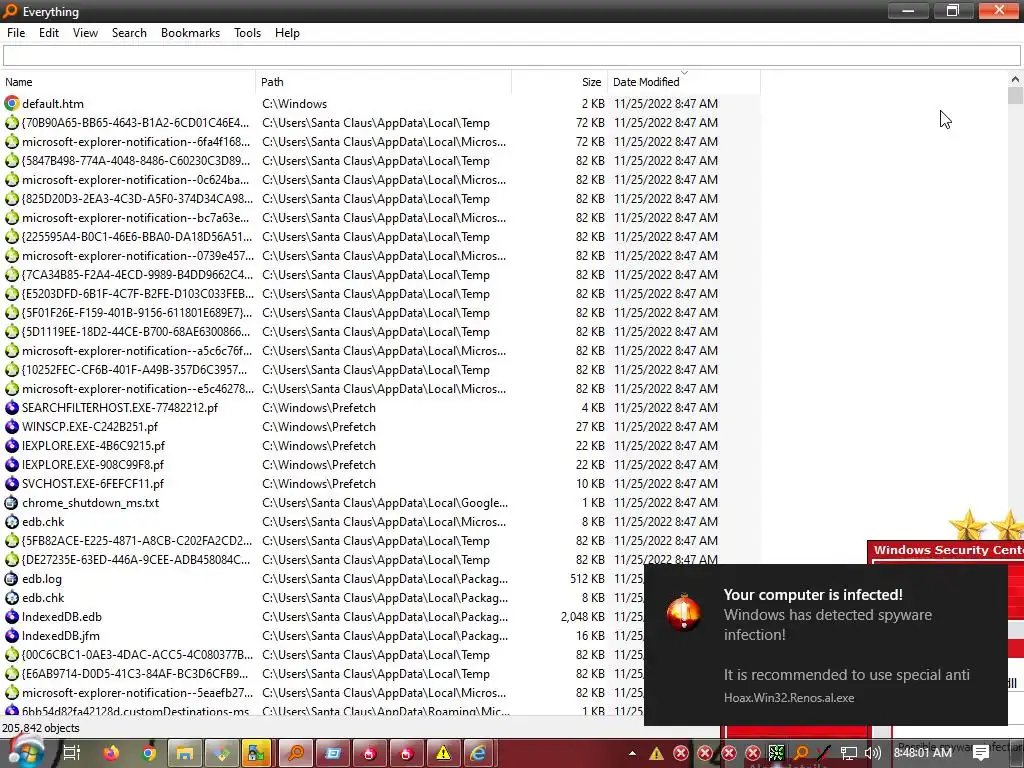
Task: Click the Everything magnifier tray icon
Action: pos(801,753)
